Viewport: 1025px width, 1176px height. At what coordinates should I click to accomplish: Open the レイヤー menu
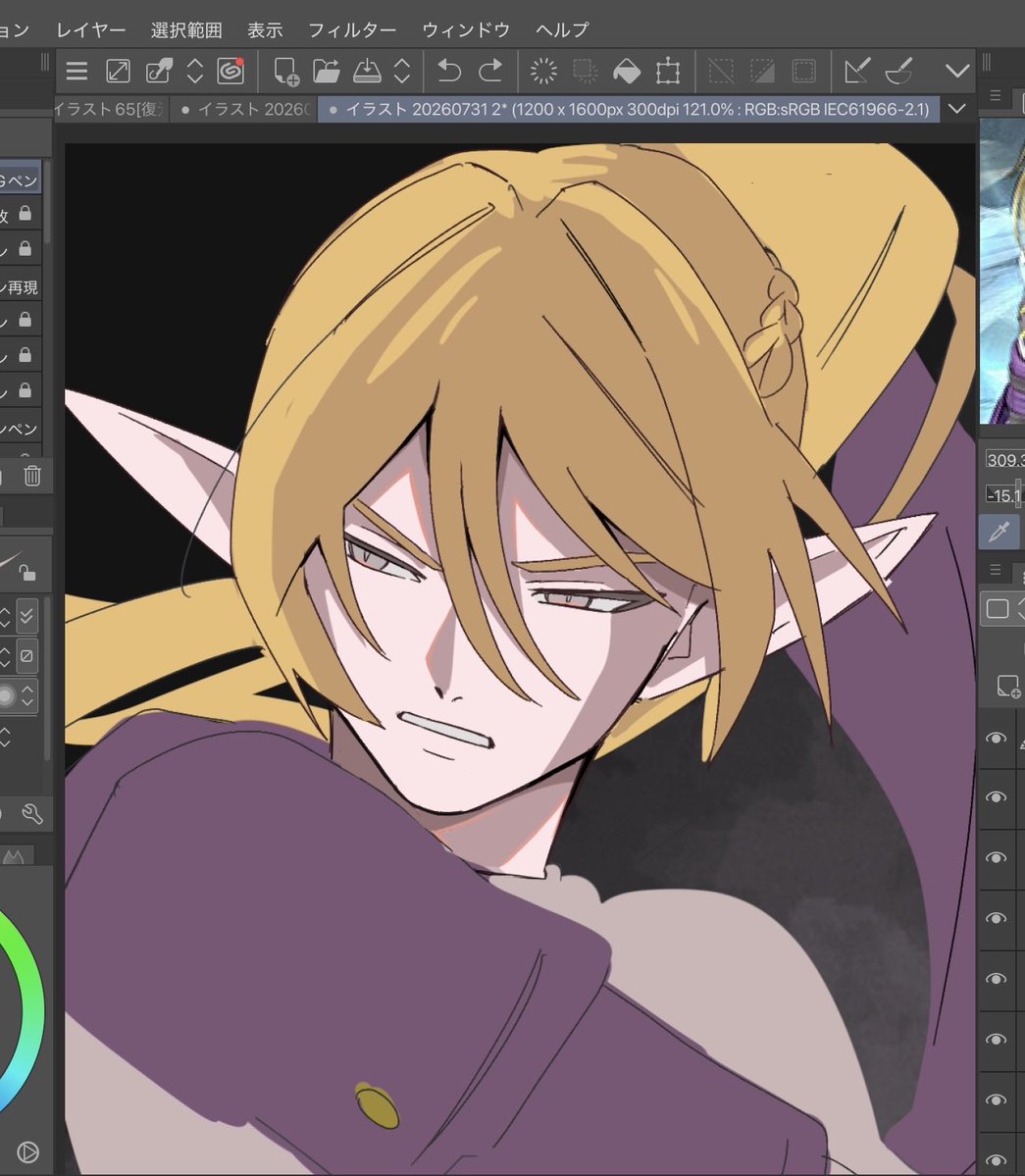[90, 30]
